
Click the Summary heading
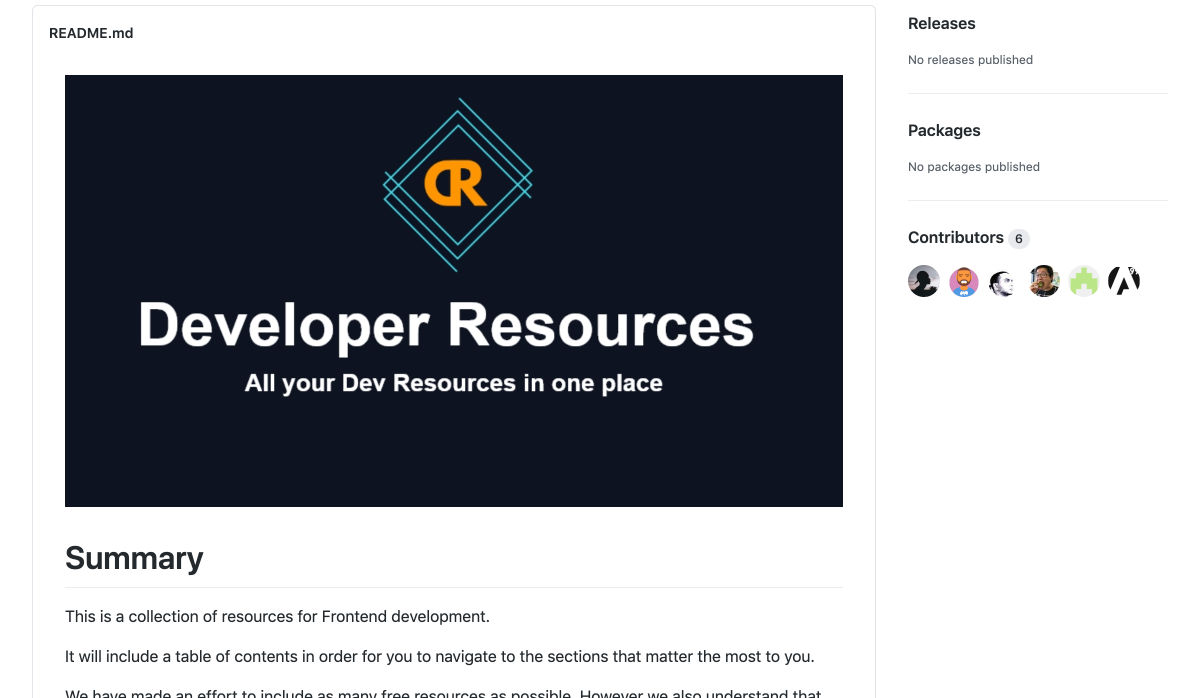click(x=134, y=558)
